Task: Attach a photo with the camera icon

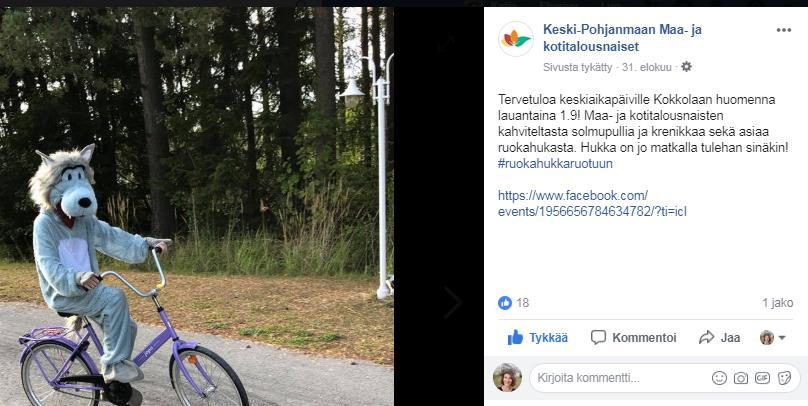Action: [740, 378]
